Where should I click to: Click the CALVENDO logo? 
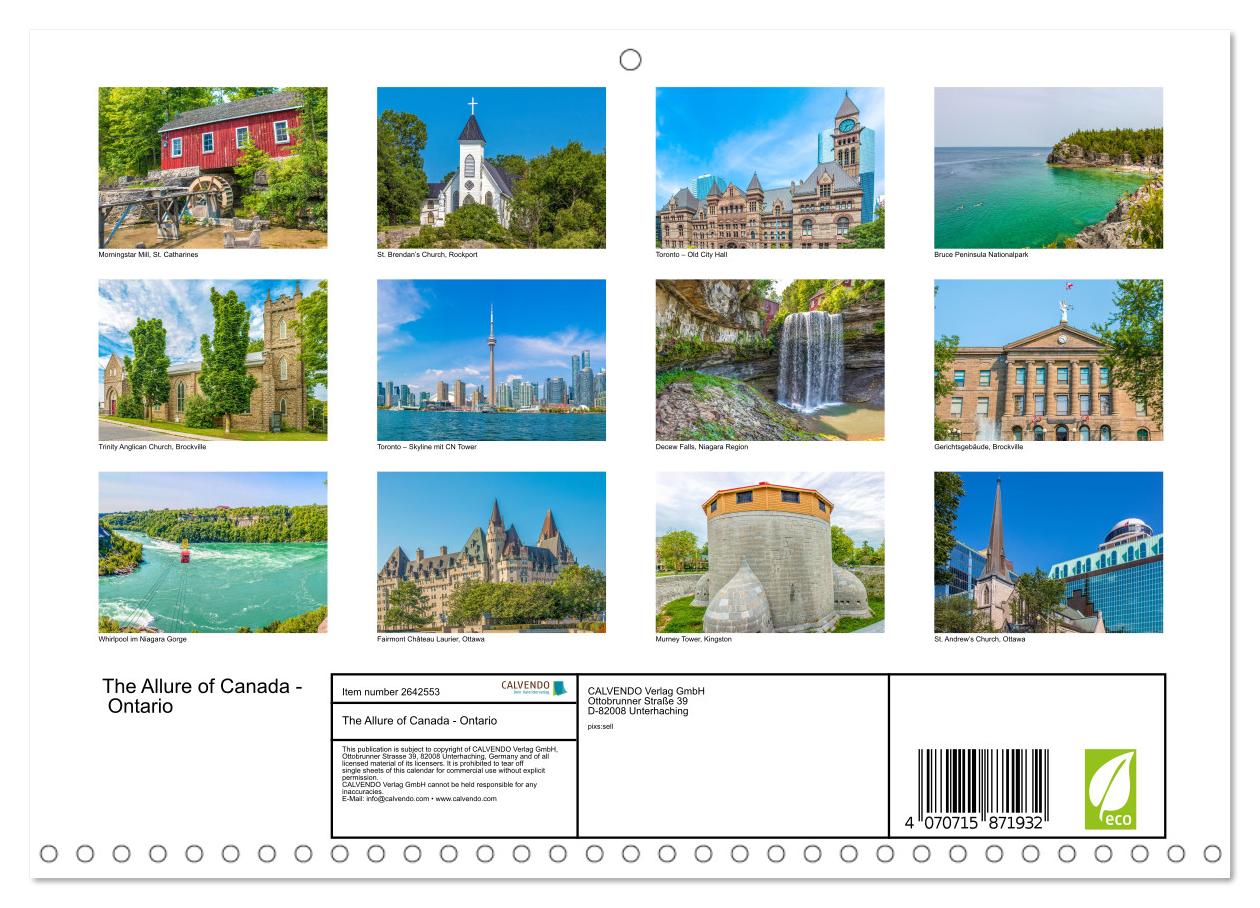(533, 688)
